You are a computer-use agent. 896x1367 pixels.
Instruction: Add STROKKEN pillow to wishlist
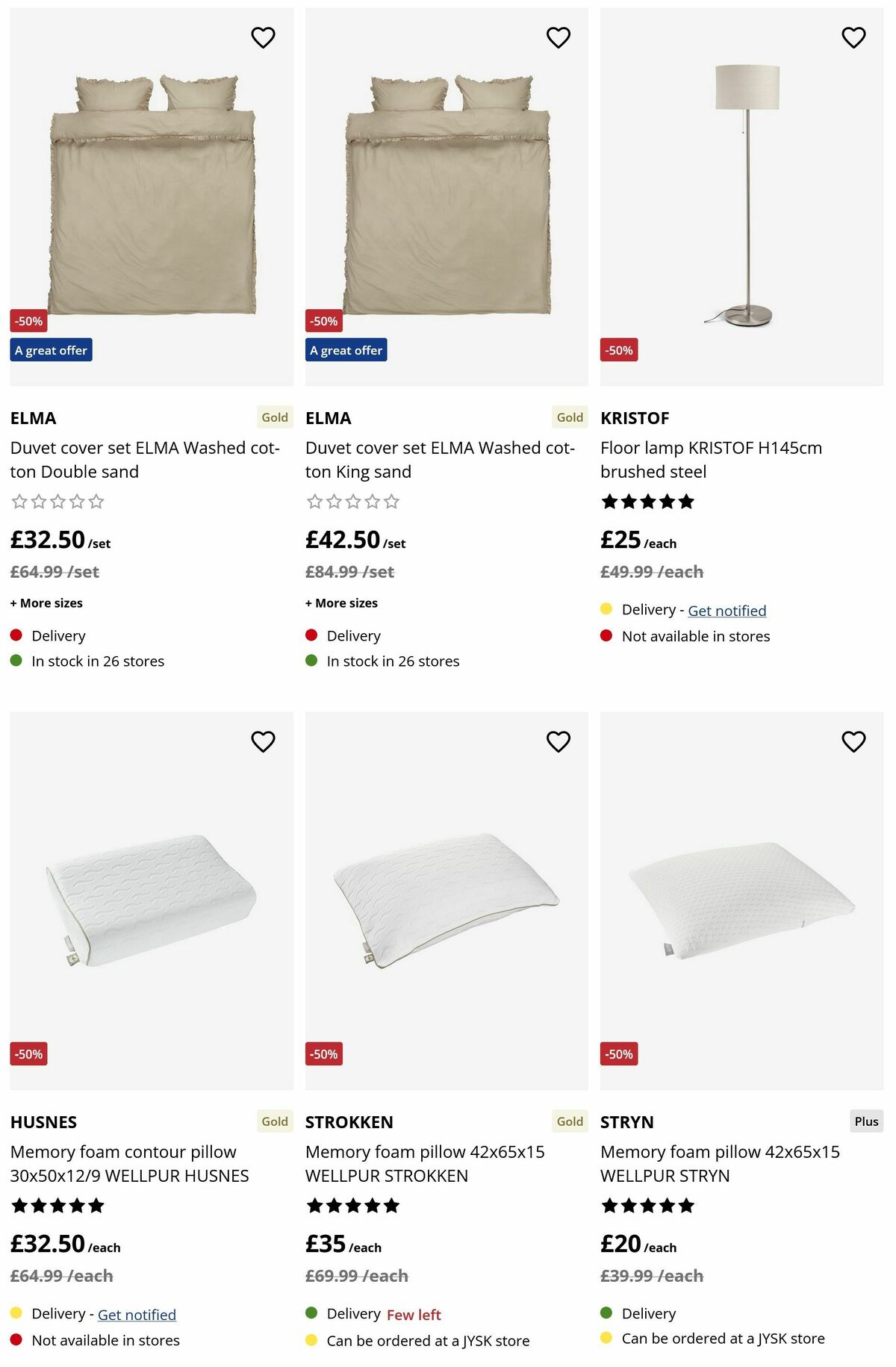pyautogui.click(x=558, y=741)
